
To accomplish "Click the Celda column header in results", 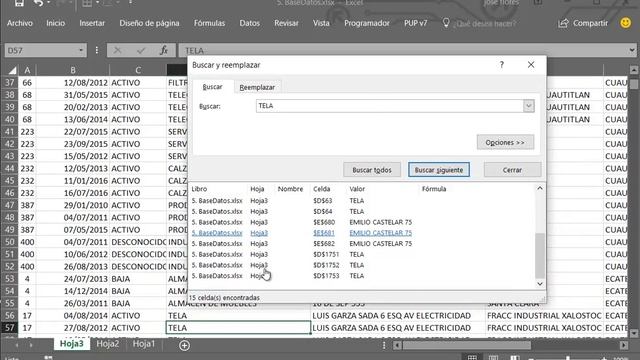I will (x=322, y=189).
